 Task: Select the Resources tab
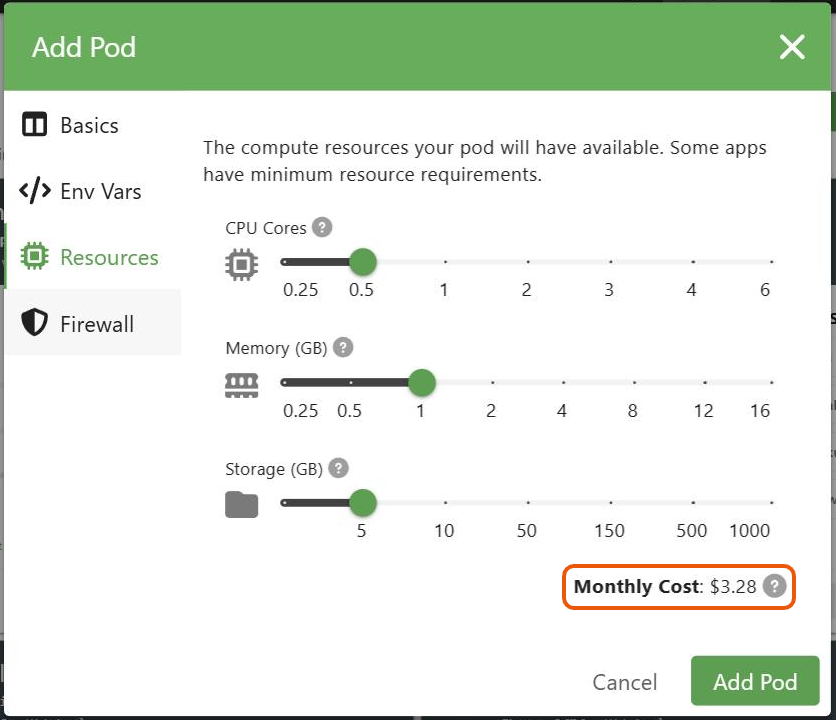pos(93,257)
